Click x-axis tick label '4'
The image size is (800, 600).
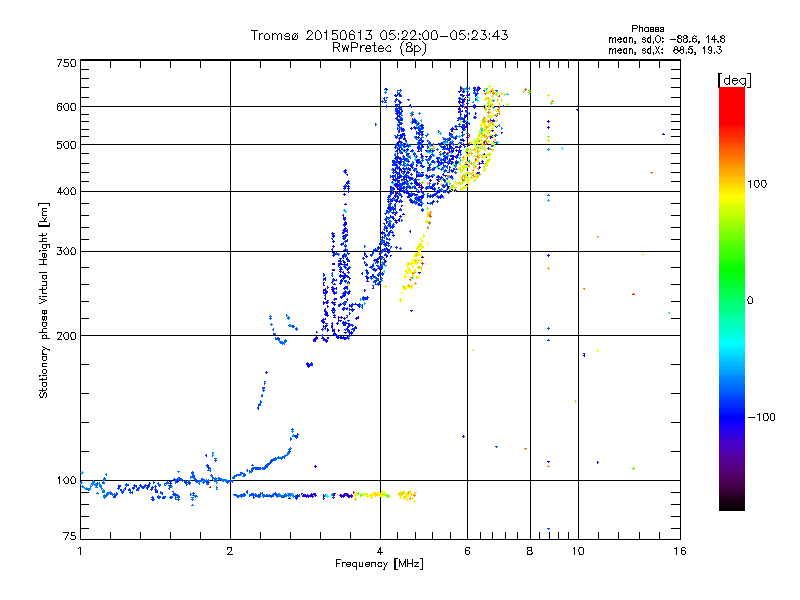point(380,551)
